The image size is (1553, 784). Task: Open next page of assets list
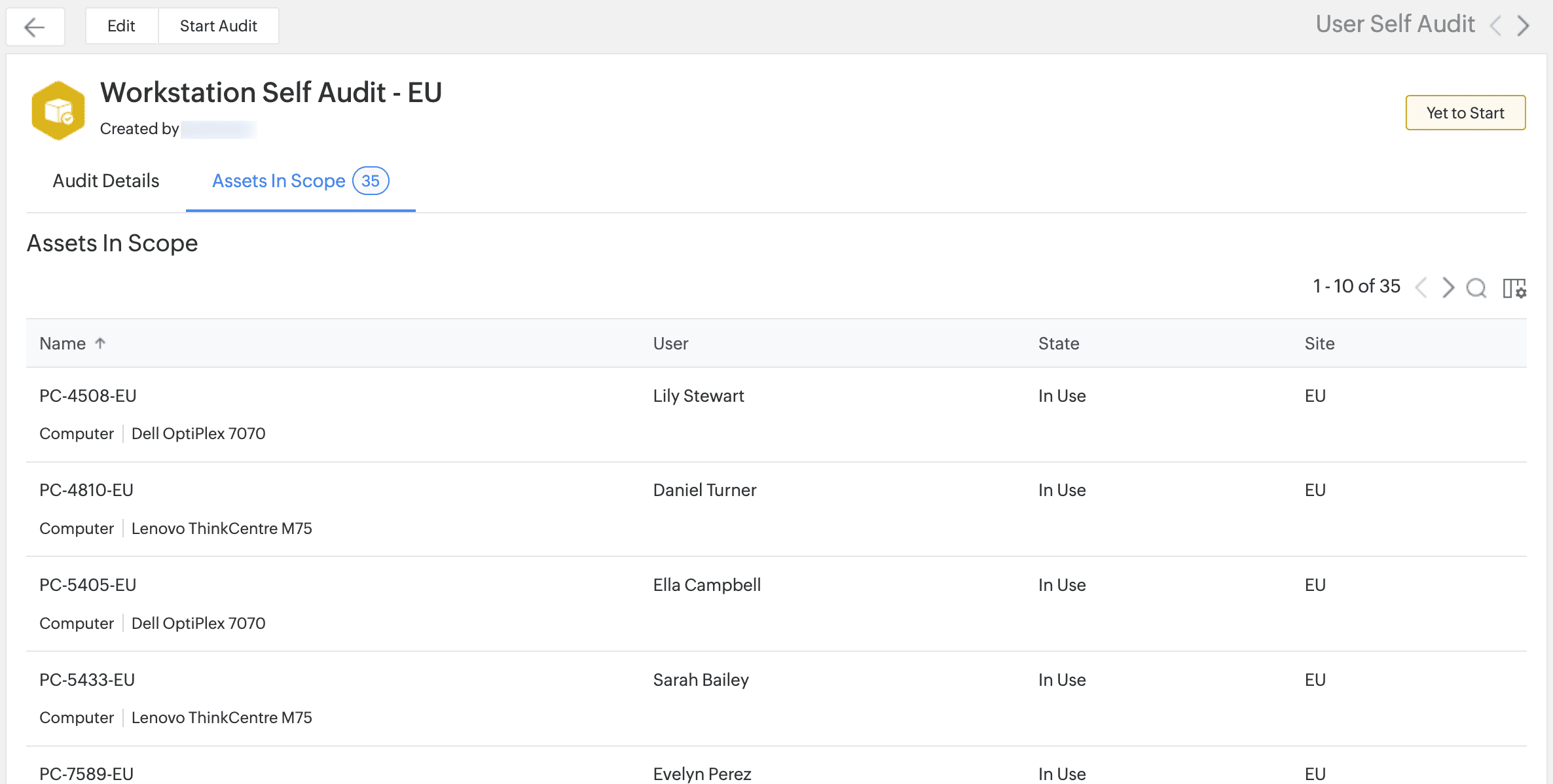tap(1448, 287)
